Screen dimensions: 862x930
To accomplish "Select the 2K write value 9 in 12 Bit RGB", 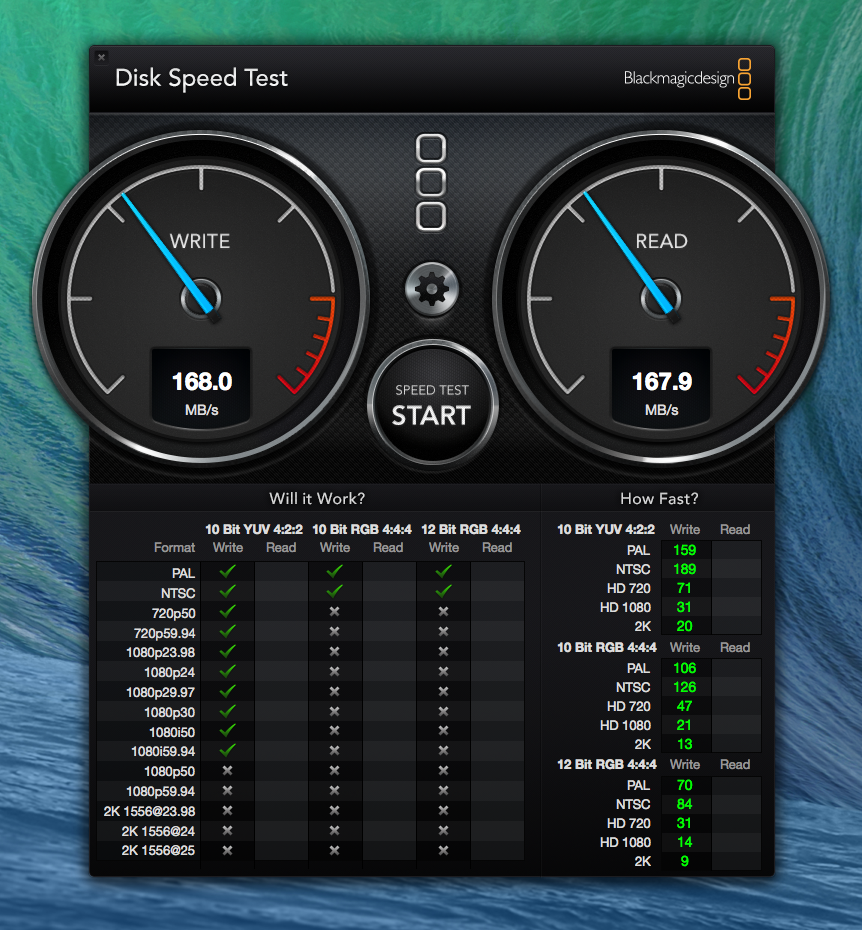I will (685, 861).
